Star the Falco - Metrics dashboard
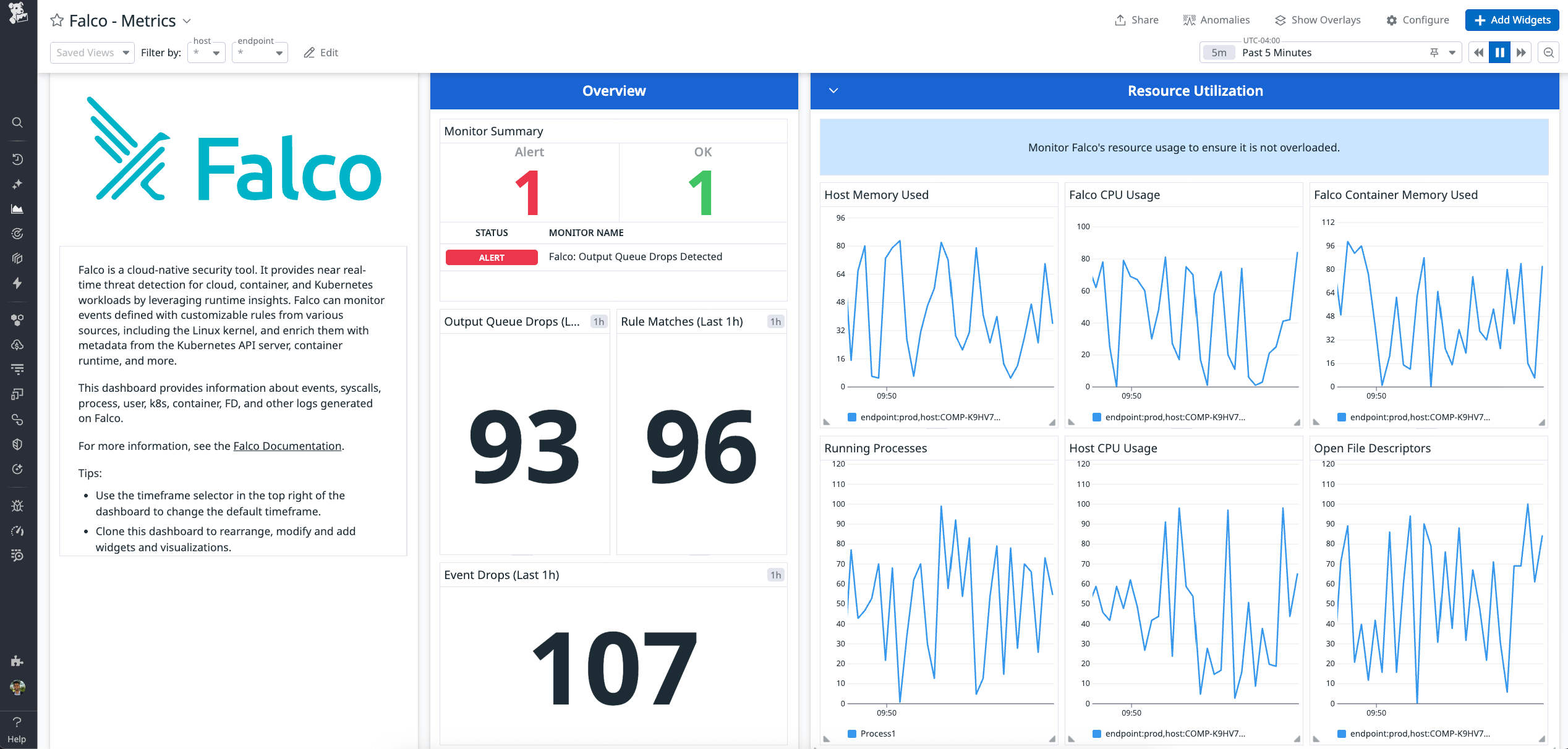Image resolution: width=1568 pixels, height=749 pixels. coord(56,20)
